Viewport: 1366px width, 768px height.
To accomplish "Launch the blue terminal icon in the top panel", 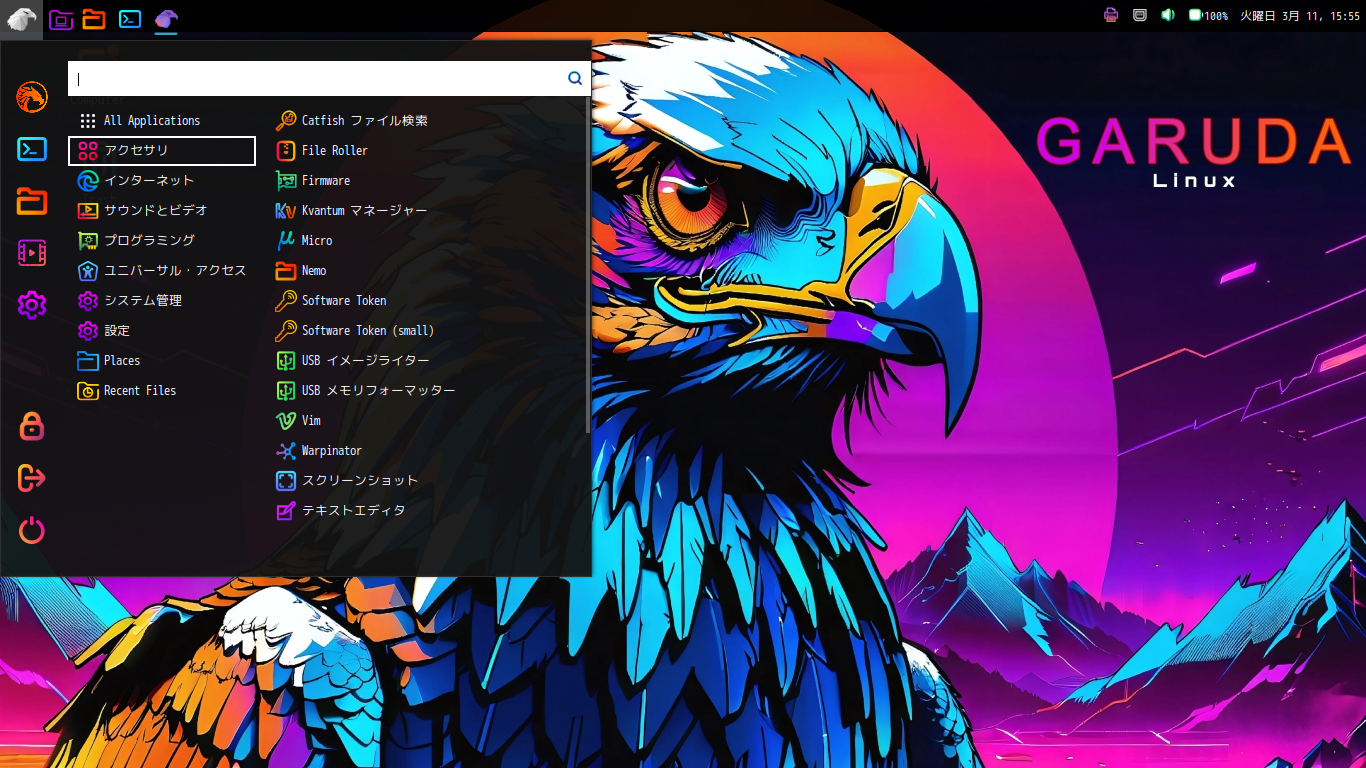I will pyautogui.click(x=130, y=18).
